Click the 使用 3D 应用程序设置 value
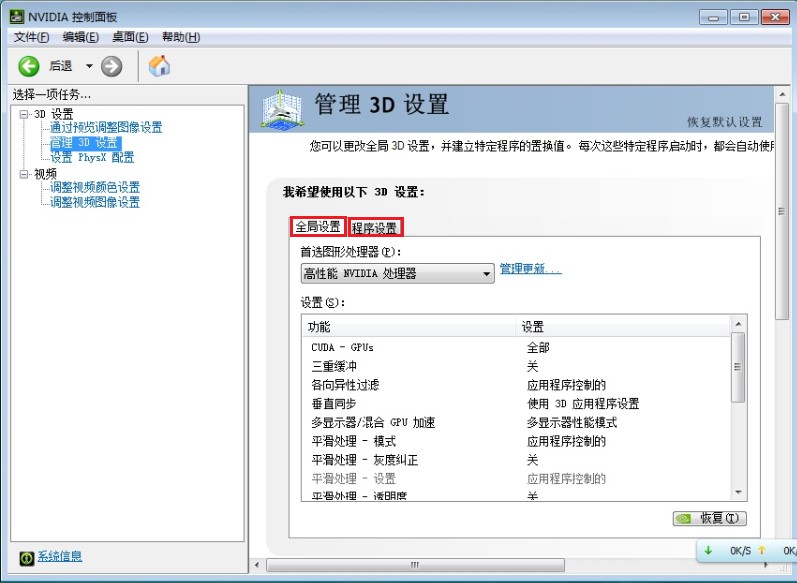 point(583,404)
